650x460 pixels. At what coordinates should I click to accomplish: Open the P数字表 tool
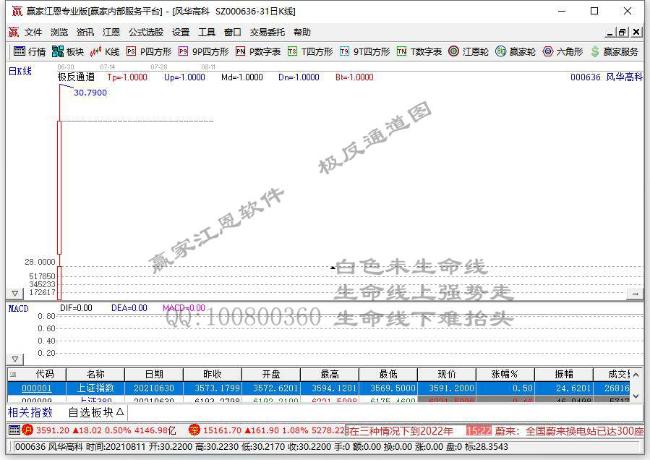[258, 51]
